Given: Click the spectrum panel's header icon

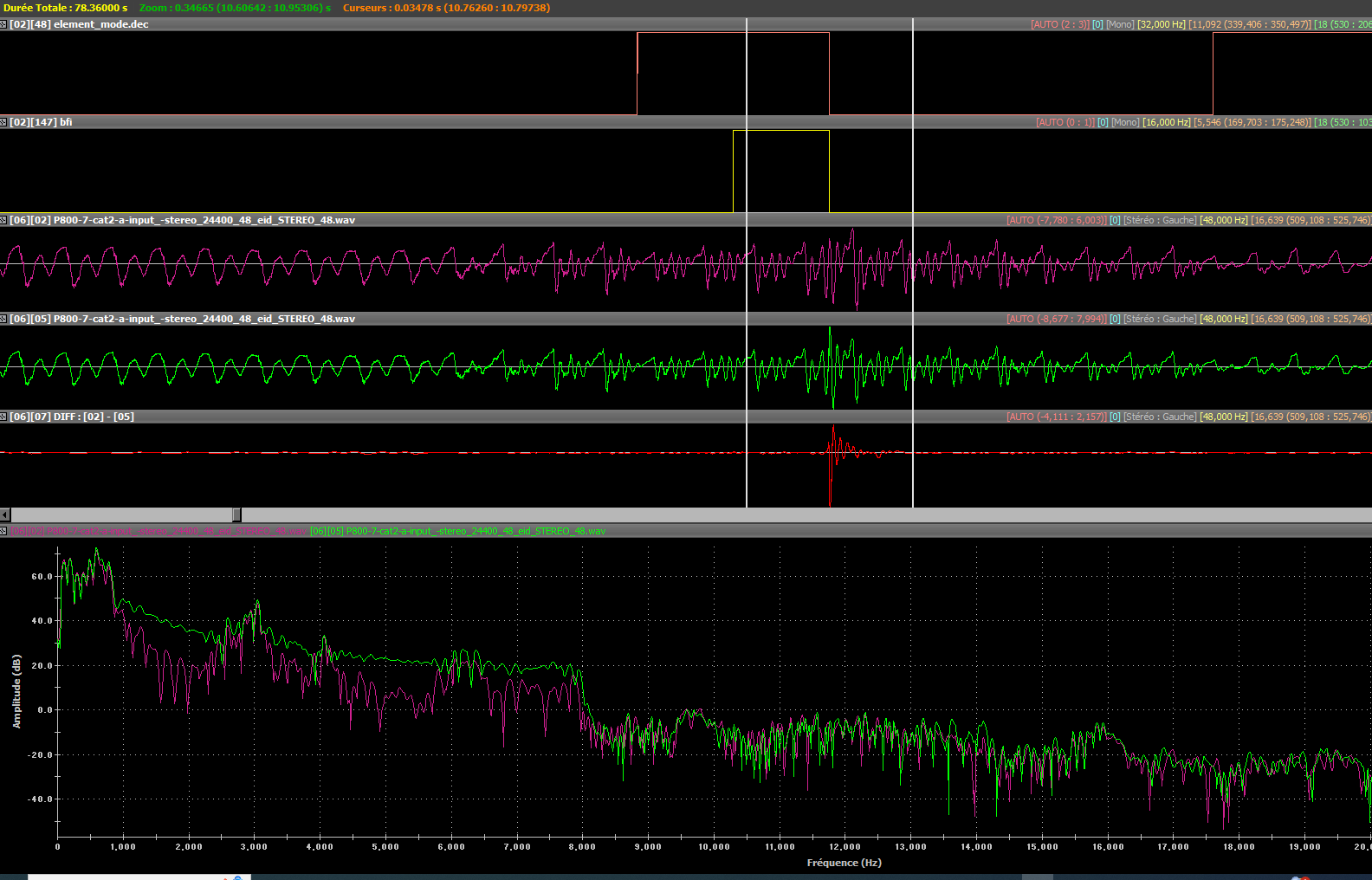Looking at the screenshot, I should 3,531.
